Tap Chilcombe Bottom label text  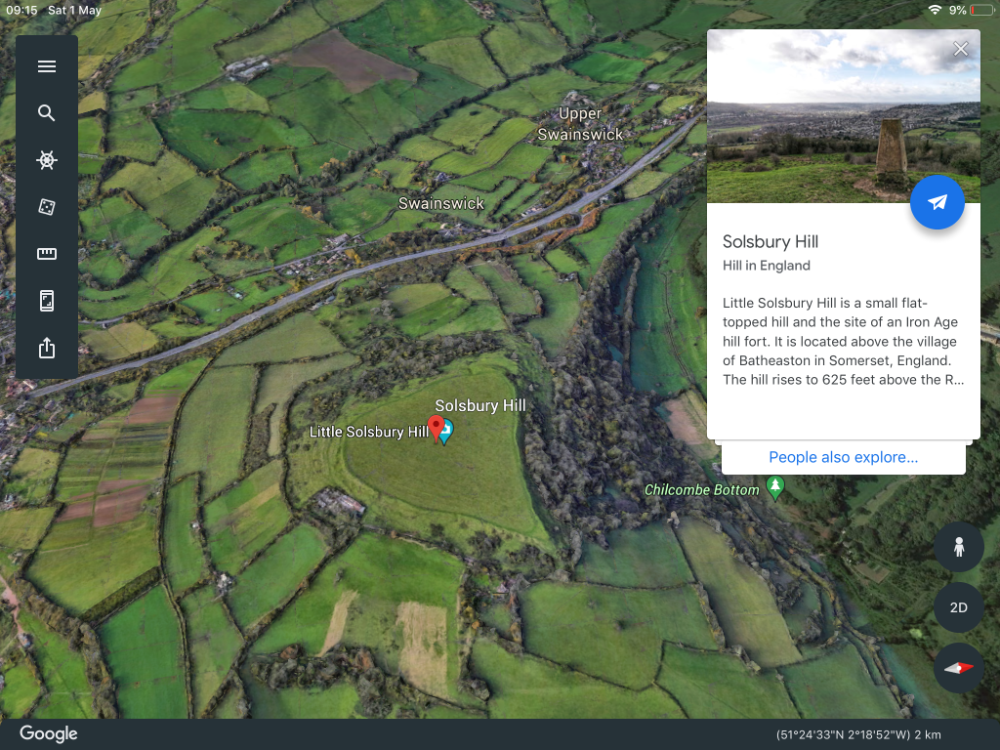702,490
